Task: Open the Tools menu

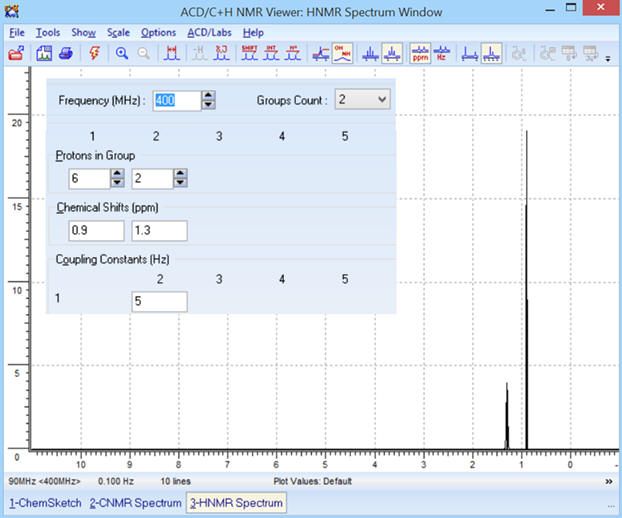Action: click(x=48, y=33)
